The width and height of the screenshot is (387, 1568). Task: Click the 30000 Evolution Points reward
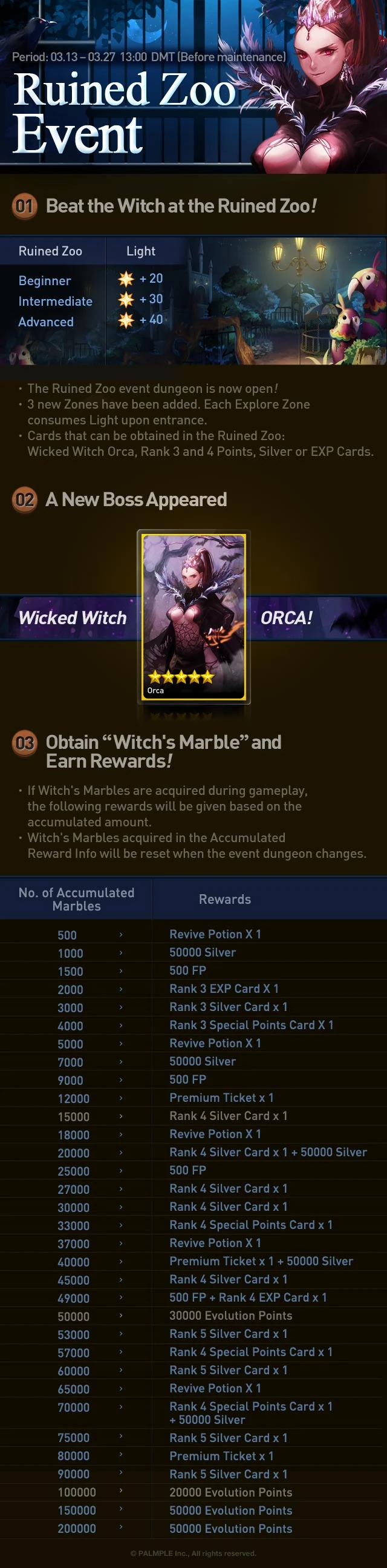coord(231,1317)
